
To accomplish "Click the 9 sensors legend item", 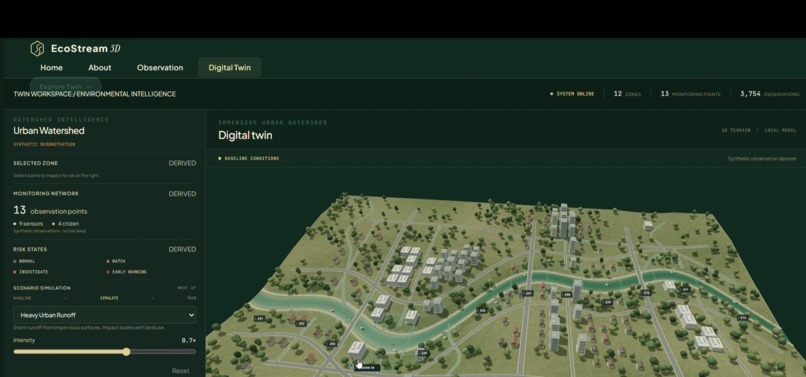I will tap(28, 224).
